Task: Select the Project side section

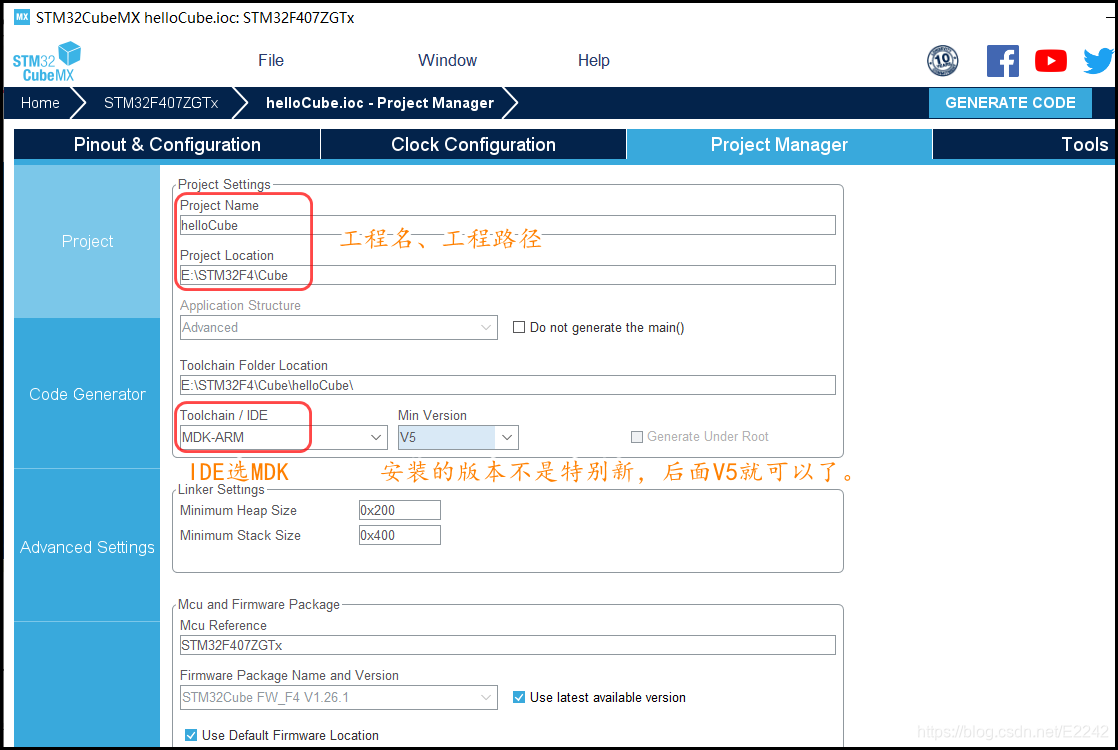Action: (87, 242)
